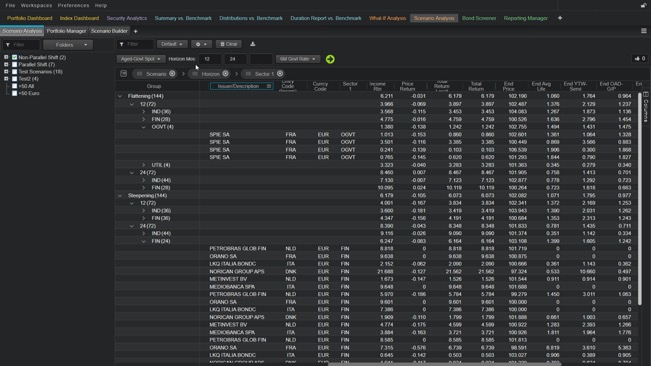Open Columns side panel tab
651x366 pixels.
point(646,107)
